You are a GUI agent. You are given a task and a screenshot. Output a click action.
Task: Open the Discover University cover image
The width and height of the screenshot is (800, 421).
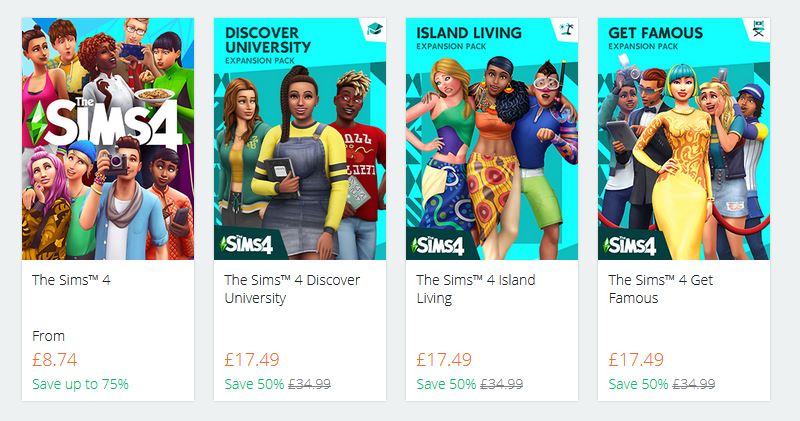pyautogui.click(x=300, y=139)
